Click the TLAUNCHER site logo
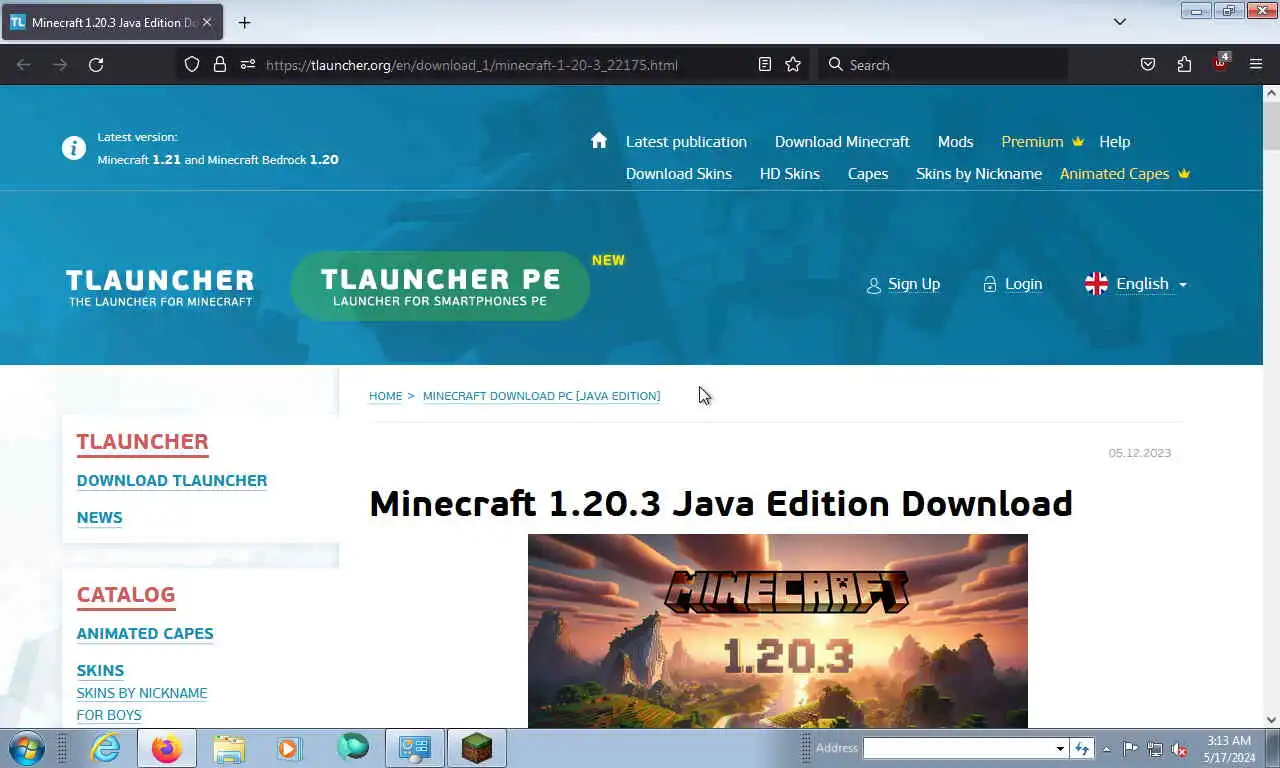 tap(160, 286)
